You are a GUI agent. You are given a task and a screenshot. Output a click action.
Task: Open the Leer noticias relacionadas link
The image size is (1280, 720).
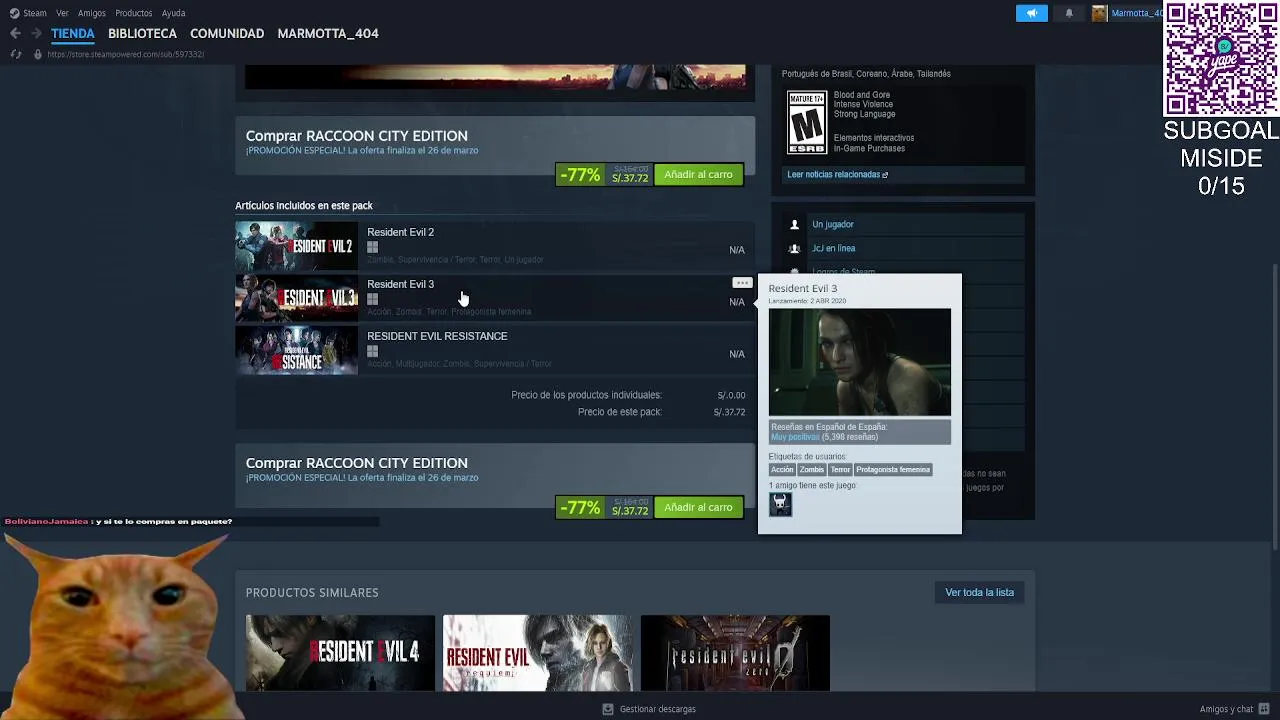tap(837, 175)
